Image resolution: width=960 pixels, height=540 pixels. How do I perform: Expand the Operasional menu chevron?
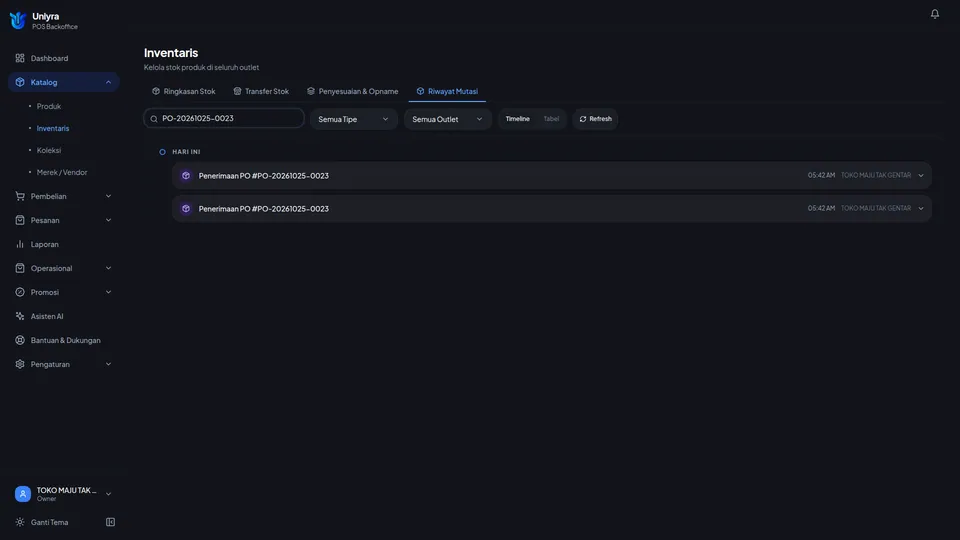coord(108,268)
